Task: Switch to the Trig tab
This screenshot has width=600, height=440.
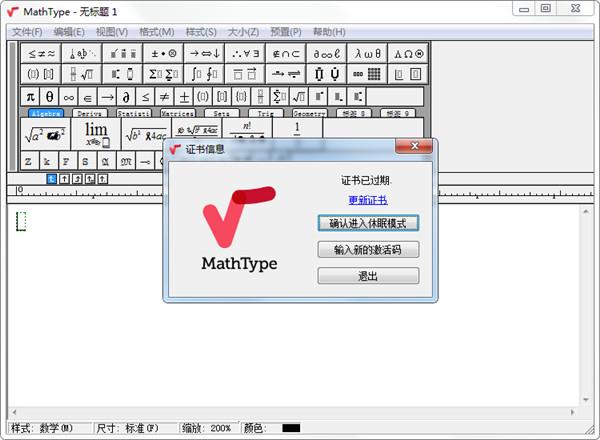Action: 266,114
